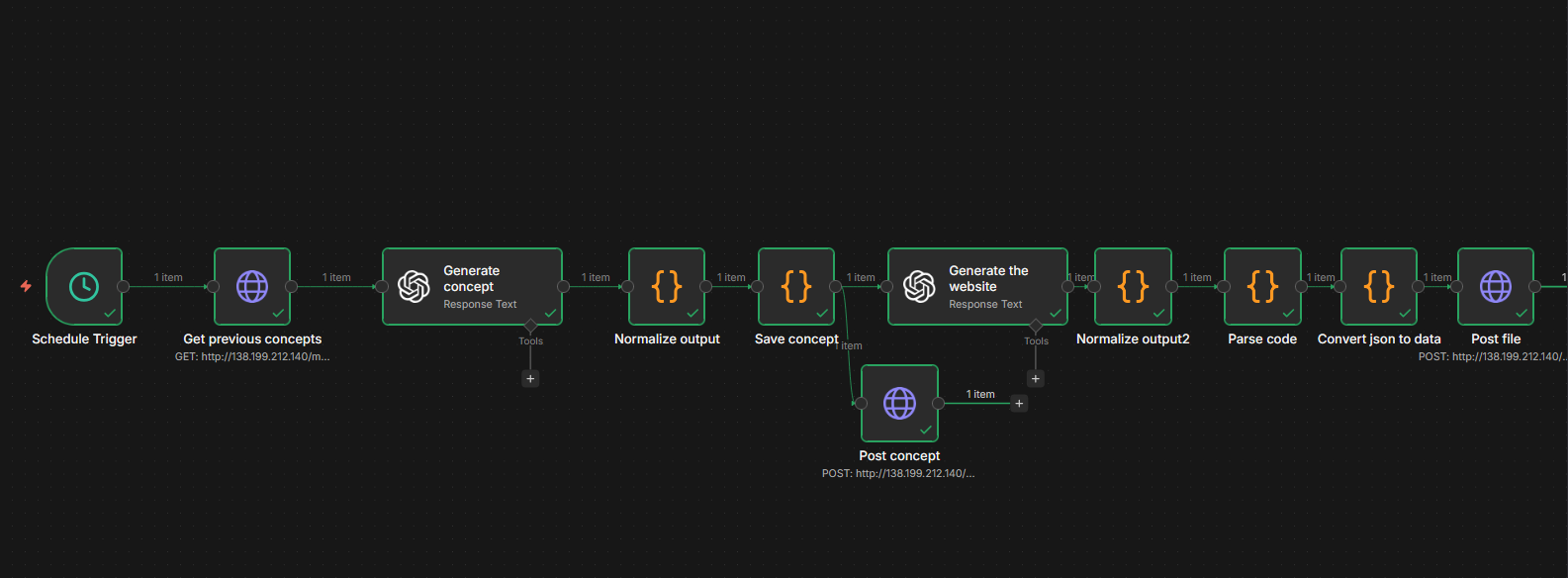Screen dimensions: 1568x578
Task: Select the Normalize output code node
Action: point(667,286)
